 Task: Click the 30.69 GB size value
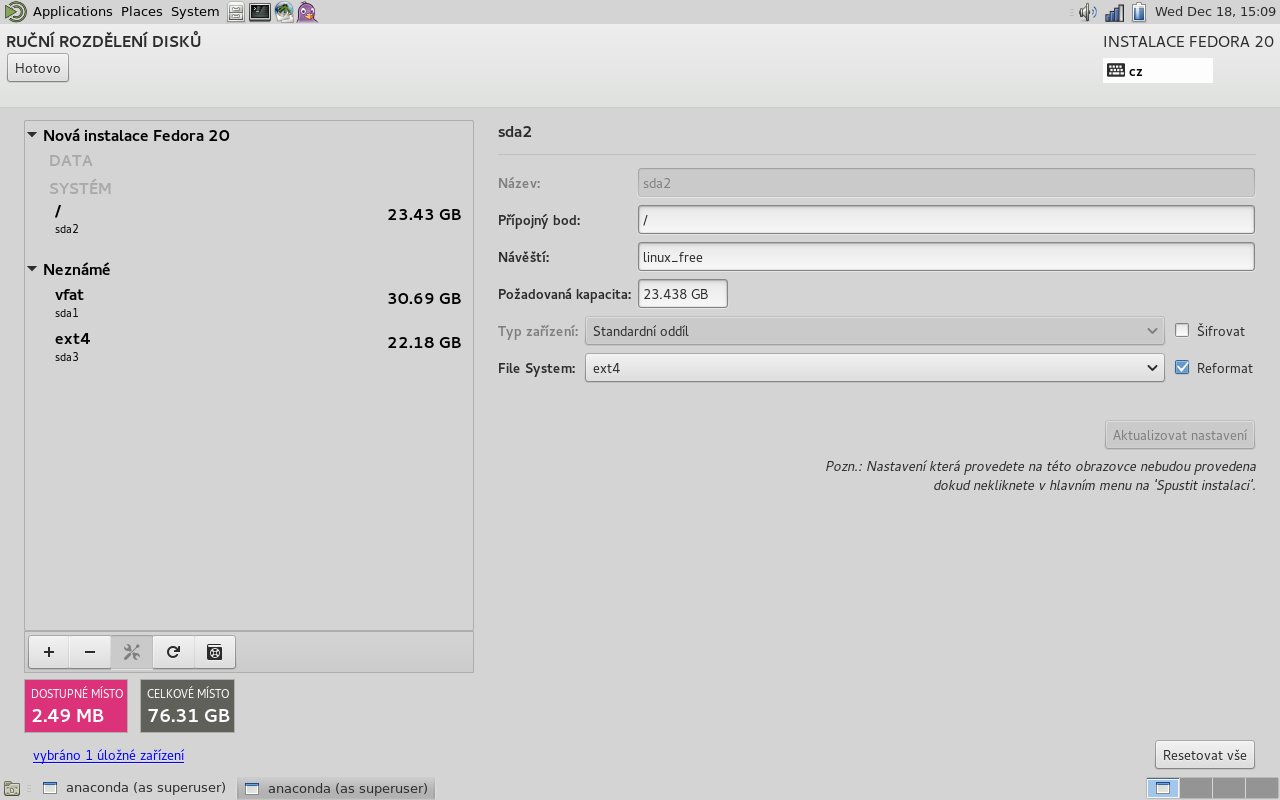click(424, 298)
